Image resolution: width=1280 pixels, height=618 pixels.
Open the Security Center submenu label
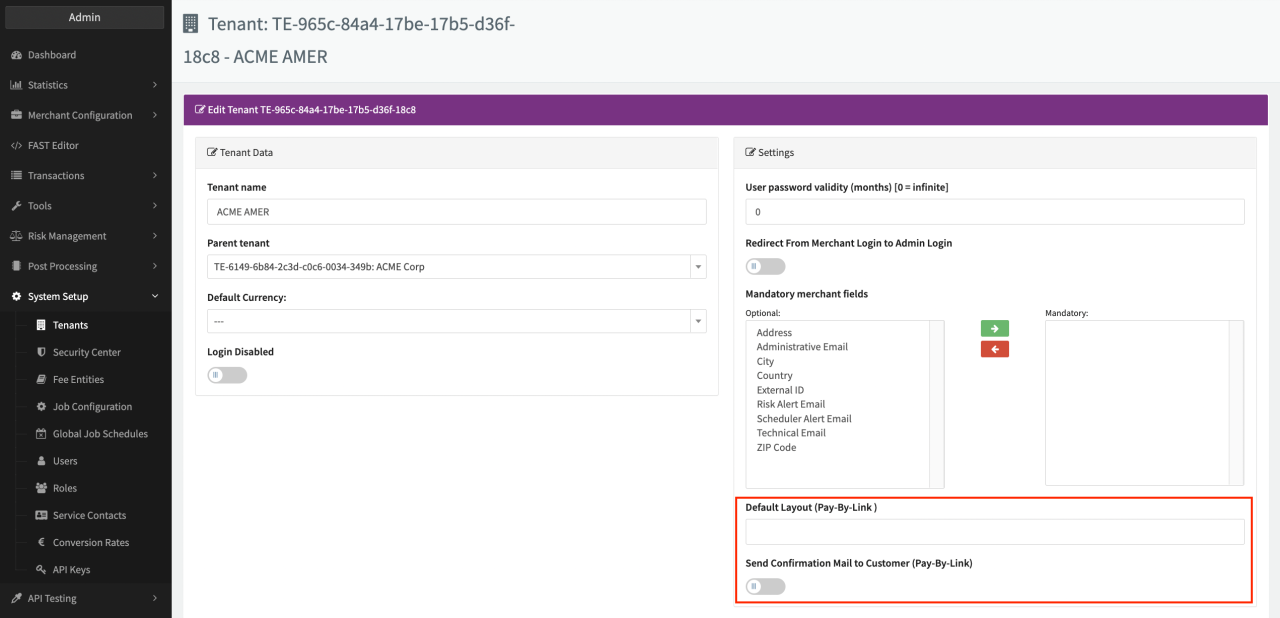pyautogui.click(x=87, y=352)
